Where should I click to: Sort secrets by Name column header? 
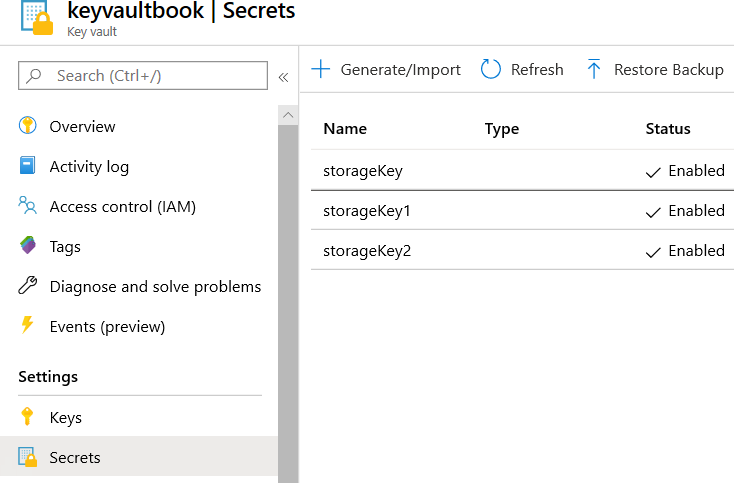(345, 128)
